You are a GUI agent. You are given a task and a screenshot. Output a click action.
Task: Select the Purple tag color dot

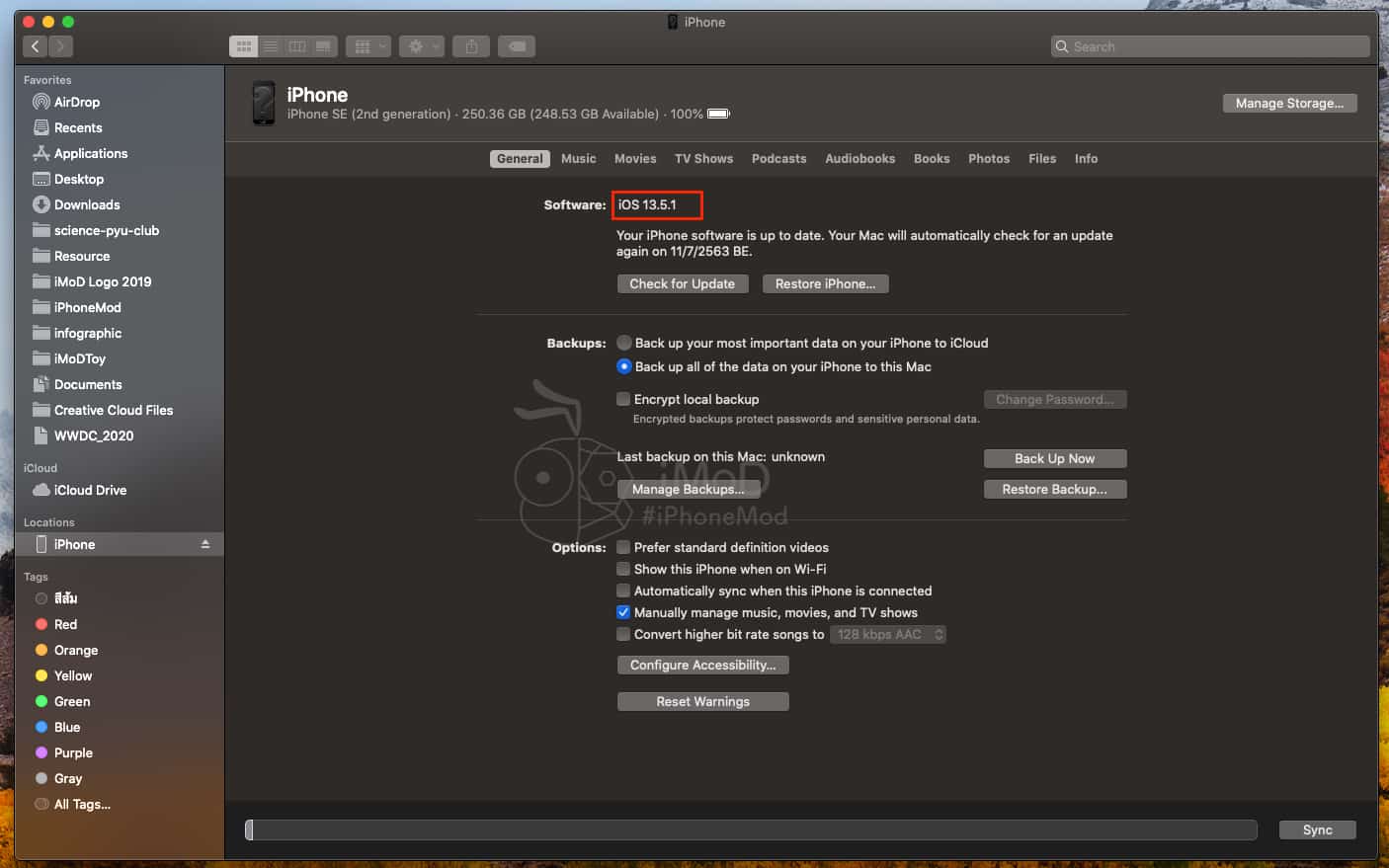pos(41,752)
